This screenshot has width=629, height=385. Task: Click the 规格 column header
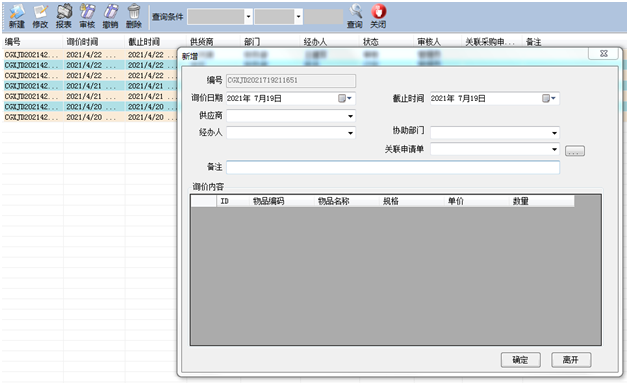(412, 201)
